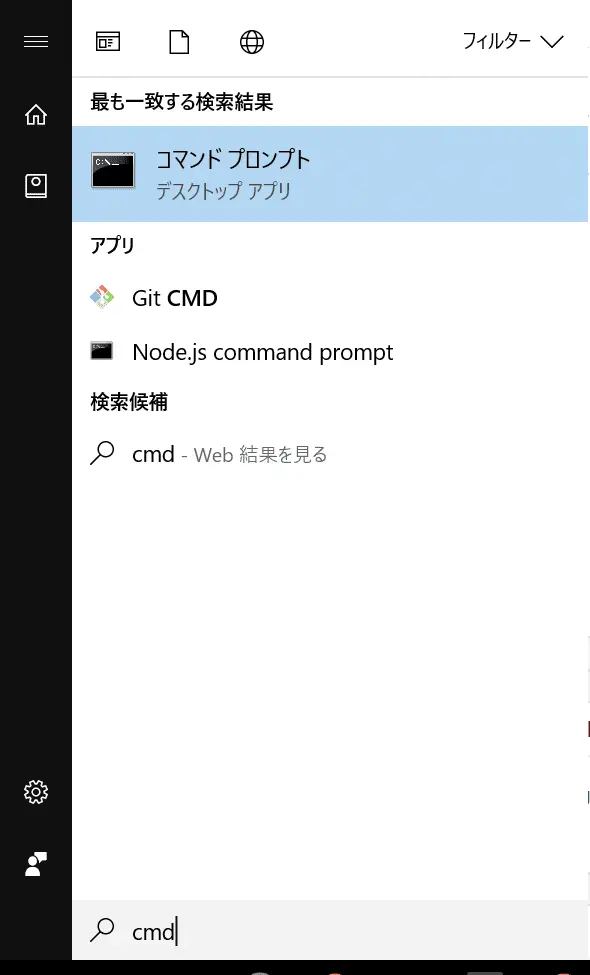The height and width of the screenshot is (975, 590).
Task: Click the colorful Git CMD icon
Action: pyautogui.click(x=102, y=298)
